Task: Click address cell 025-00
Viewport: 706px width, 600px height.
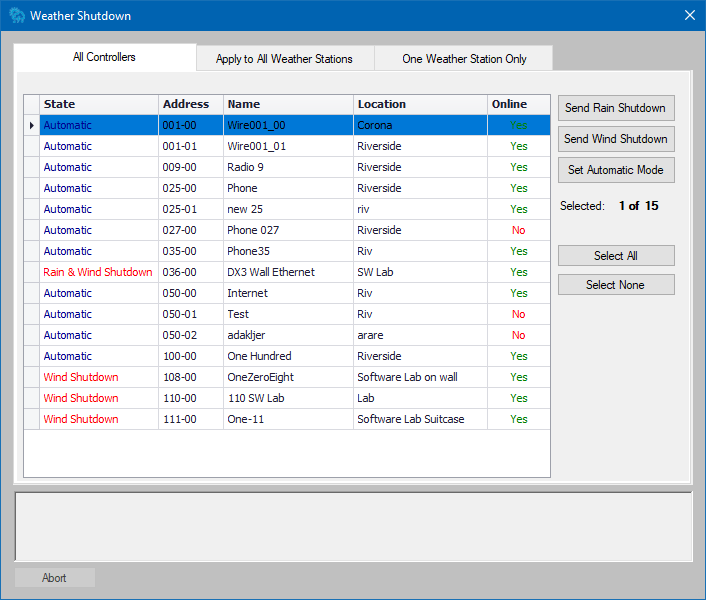Action: [191, 188]
